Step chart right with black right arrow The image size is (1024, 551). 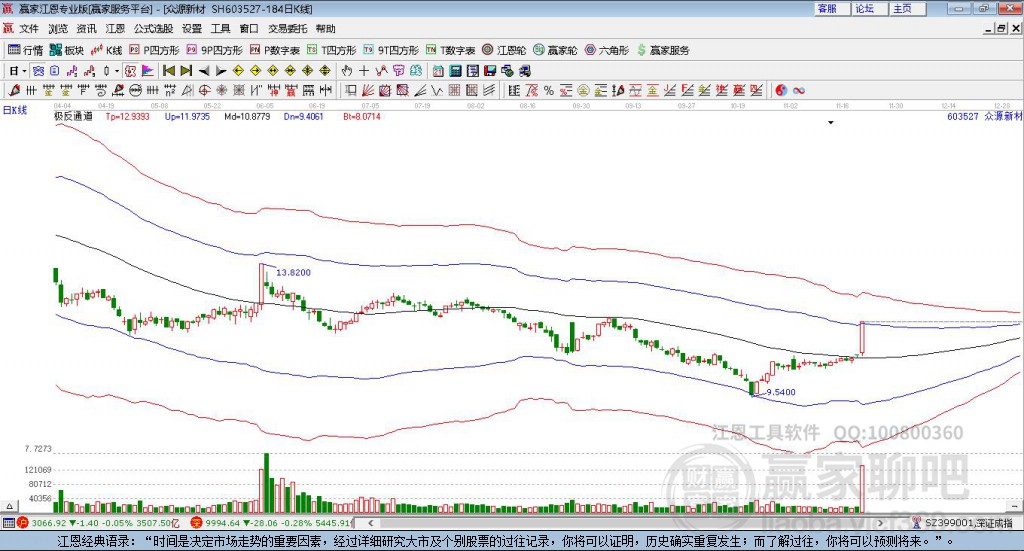pyautogui.click(x=221, y=71)
